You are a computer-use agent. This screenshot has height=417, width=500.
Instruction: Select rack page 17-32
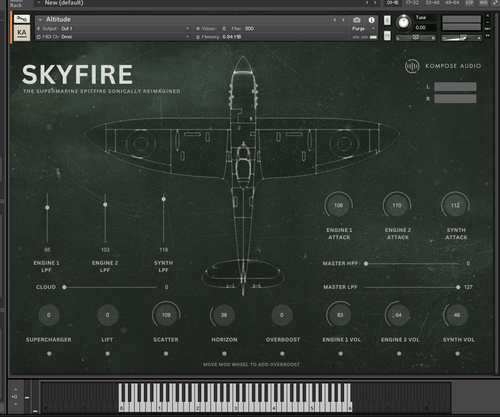click(x=412, y=3)
